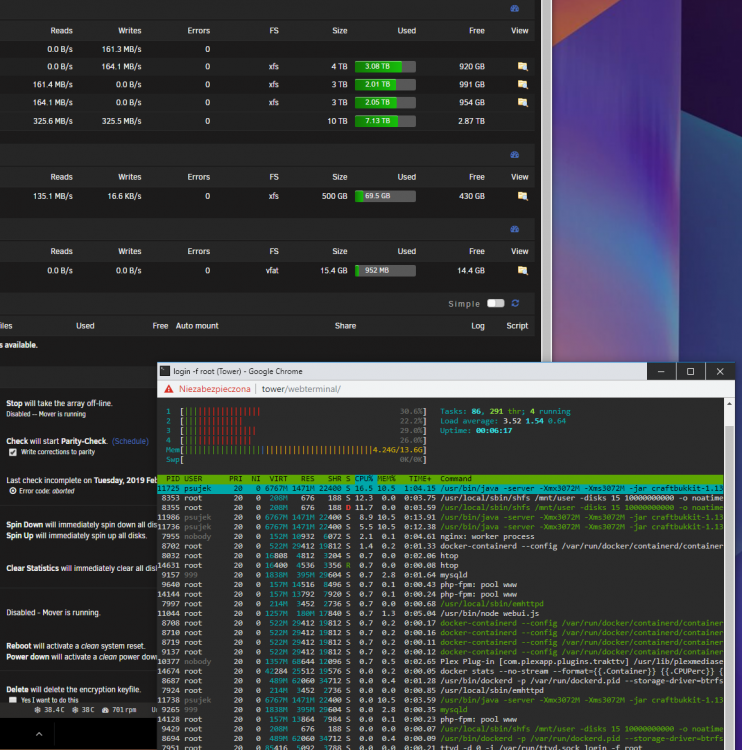This screenshot has width=742, height=750.
Task: Click the 7.13 TB total usage bar
Action: click(385, 121)
